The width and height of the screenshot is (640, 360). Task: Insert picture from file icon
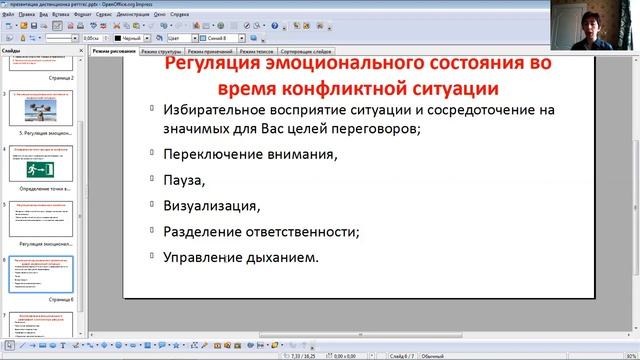(x=227, y=345)
